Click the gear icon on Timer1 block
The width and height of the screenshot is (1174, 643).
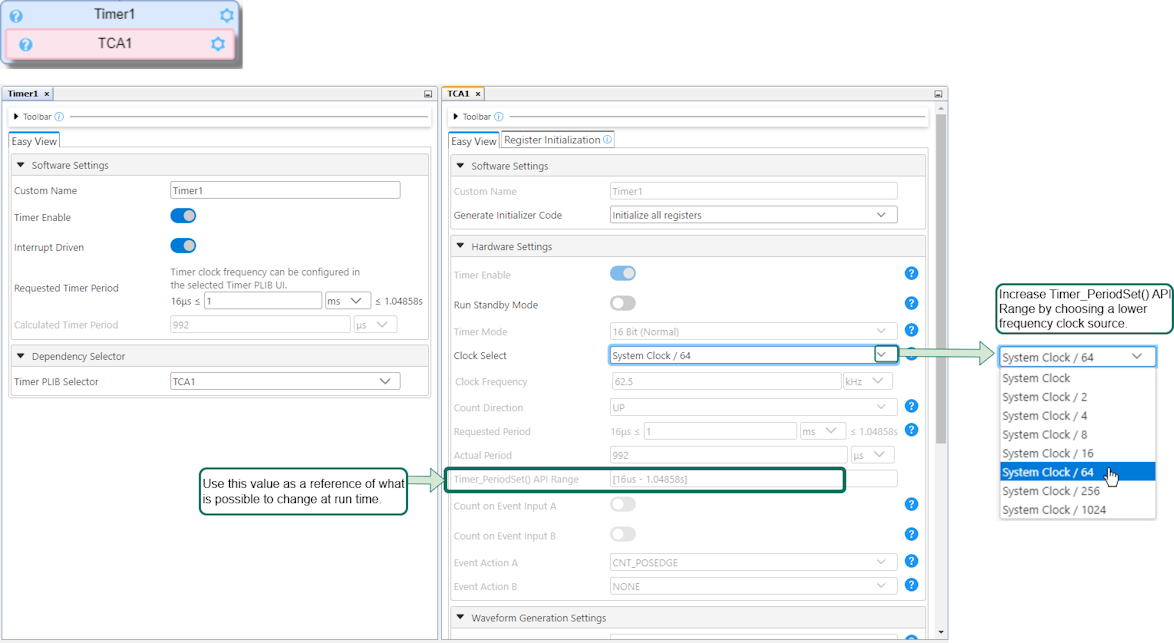pos(227,15)
